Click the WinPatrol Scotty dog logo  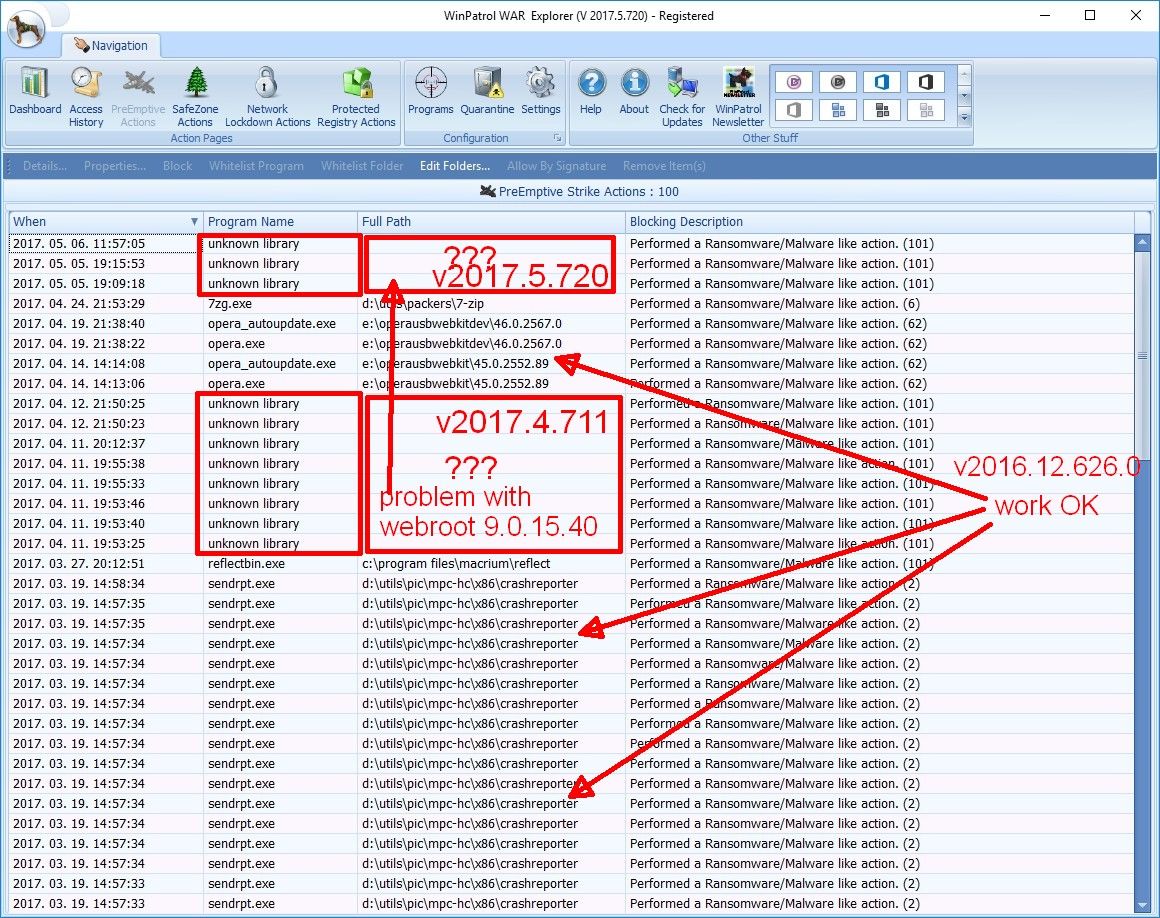point(27,30)
